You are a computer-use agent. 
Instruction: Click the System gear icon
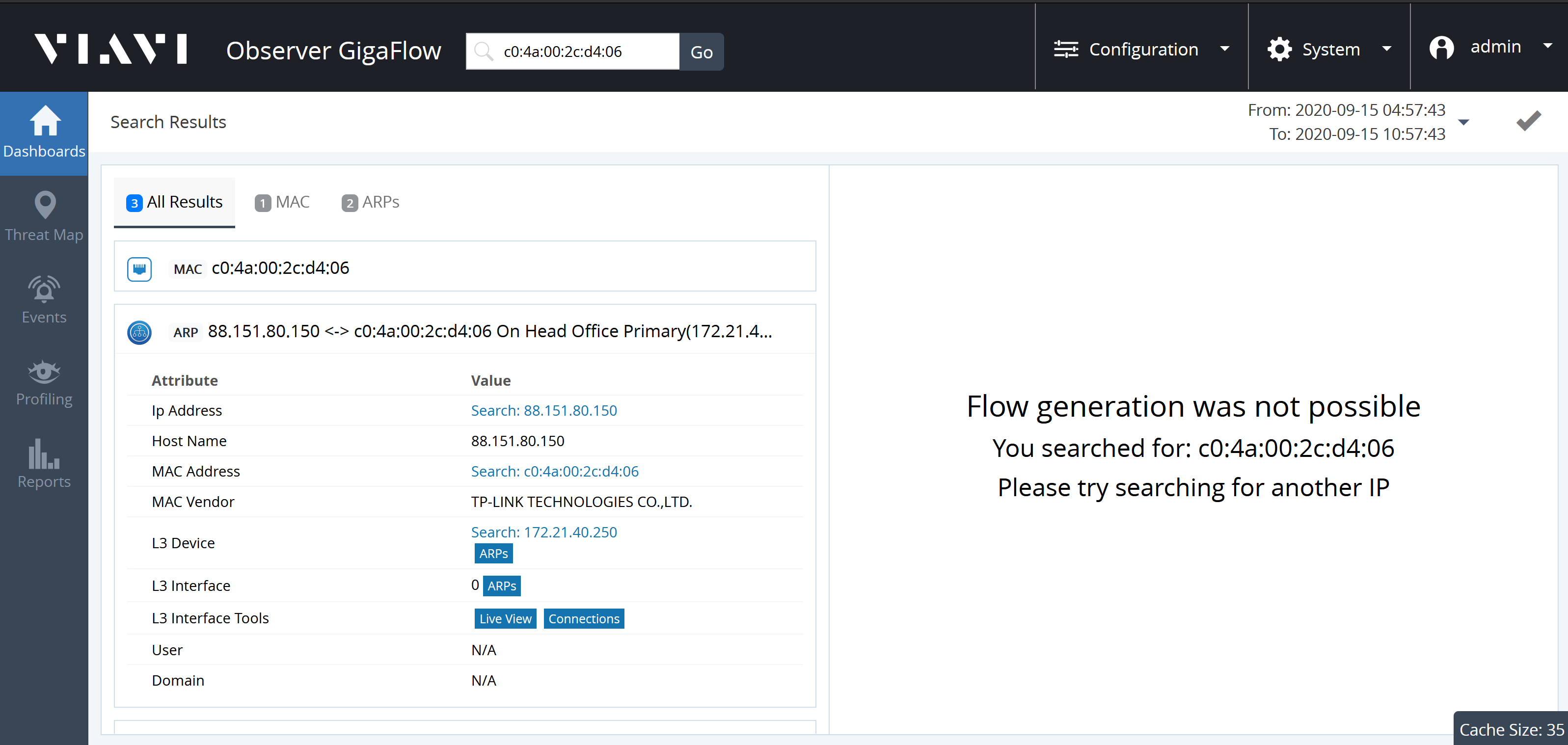pyautogui.click(x=1279, y=49)
